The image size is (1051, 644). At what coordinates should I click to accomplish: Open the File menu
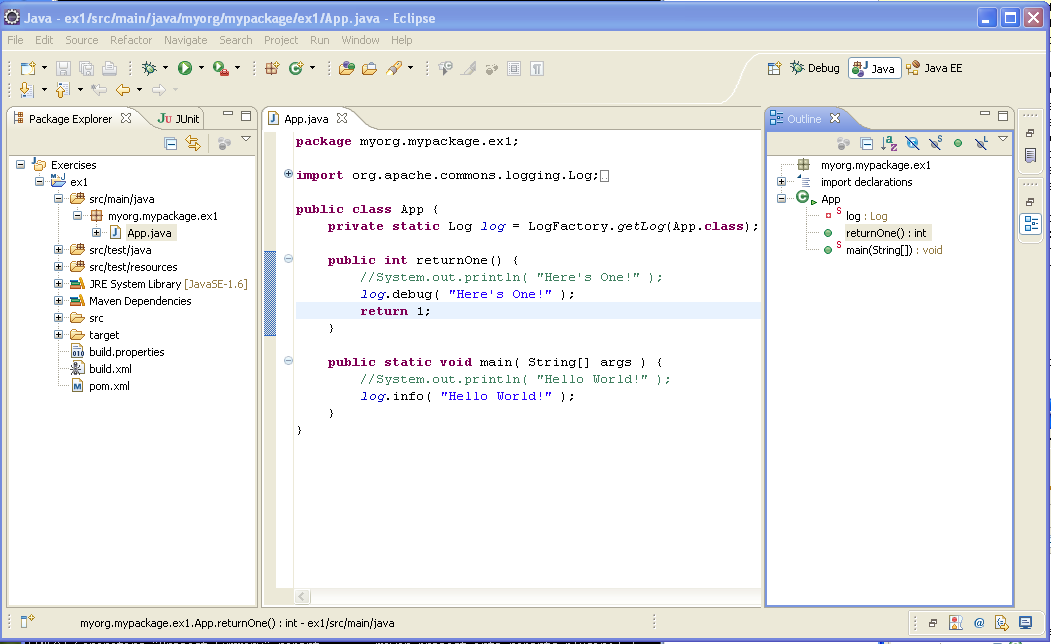pyautogui.click(x=15, y=40)
